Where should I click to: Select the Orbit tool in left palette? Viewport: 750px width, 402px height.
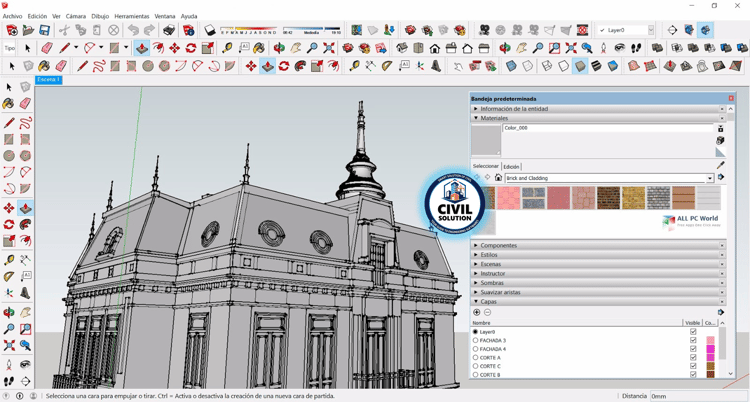(x=9, y=313)
